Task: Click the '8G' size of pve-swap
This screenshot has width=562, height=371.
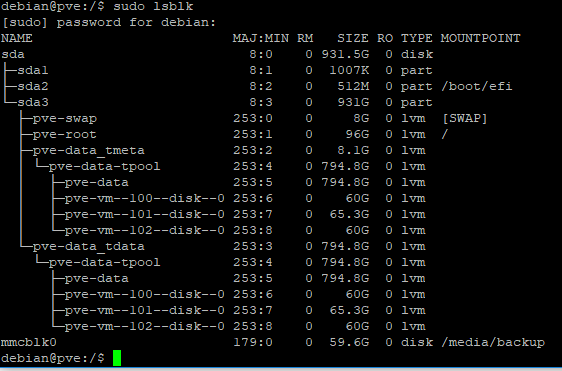Action: (361, 118)
